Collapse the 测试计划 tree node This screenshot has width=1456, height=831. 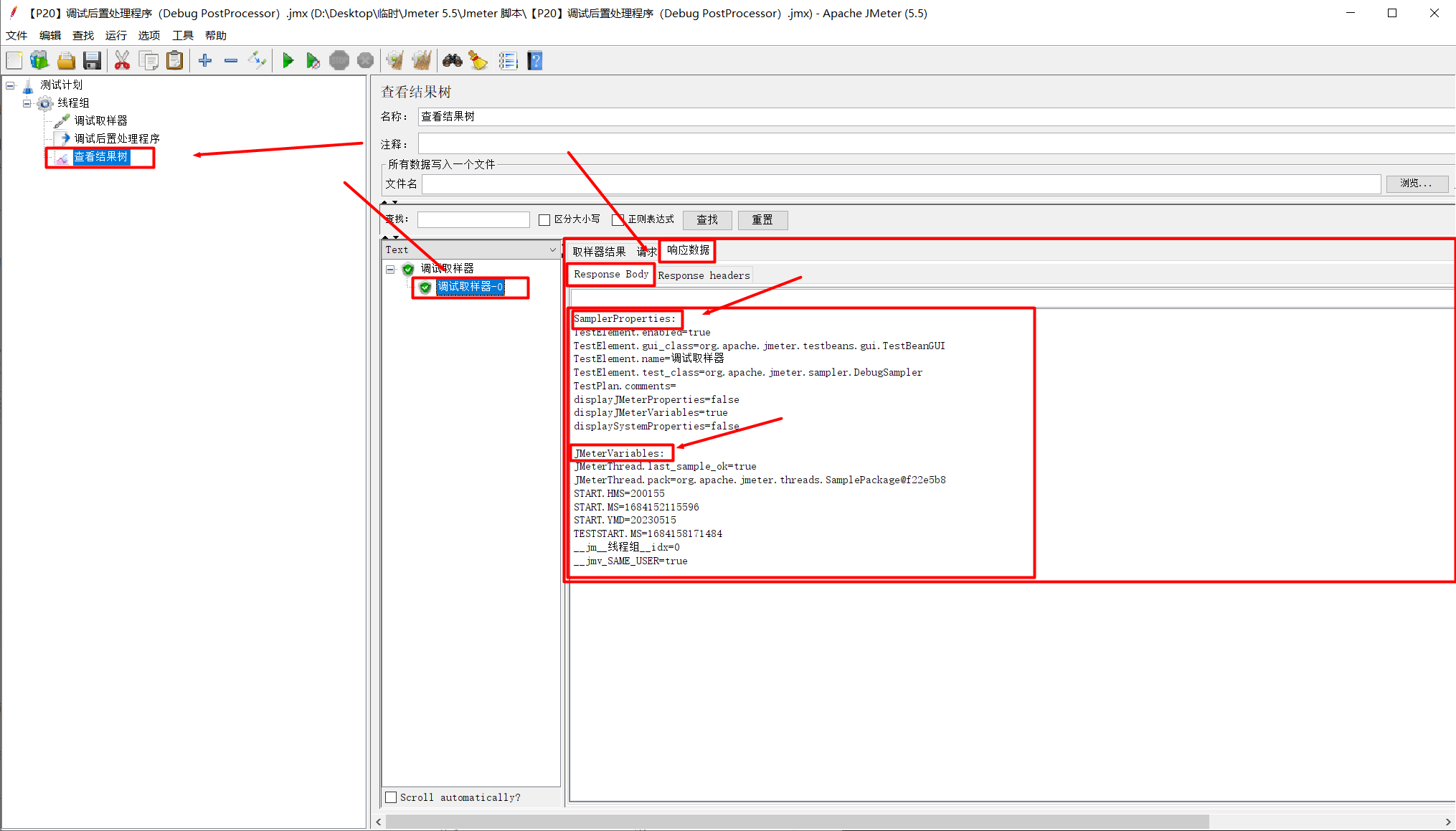tap(10, 85)
